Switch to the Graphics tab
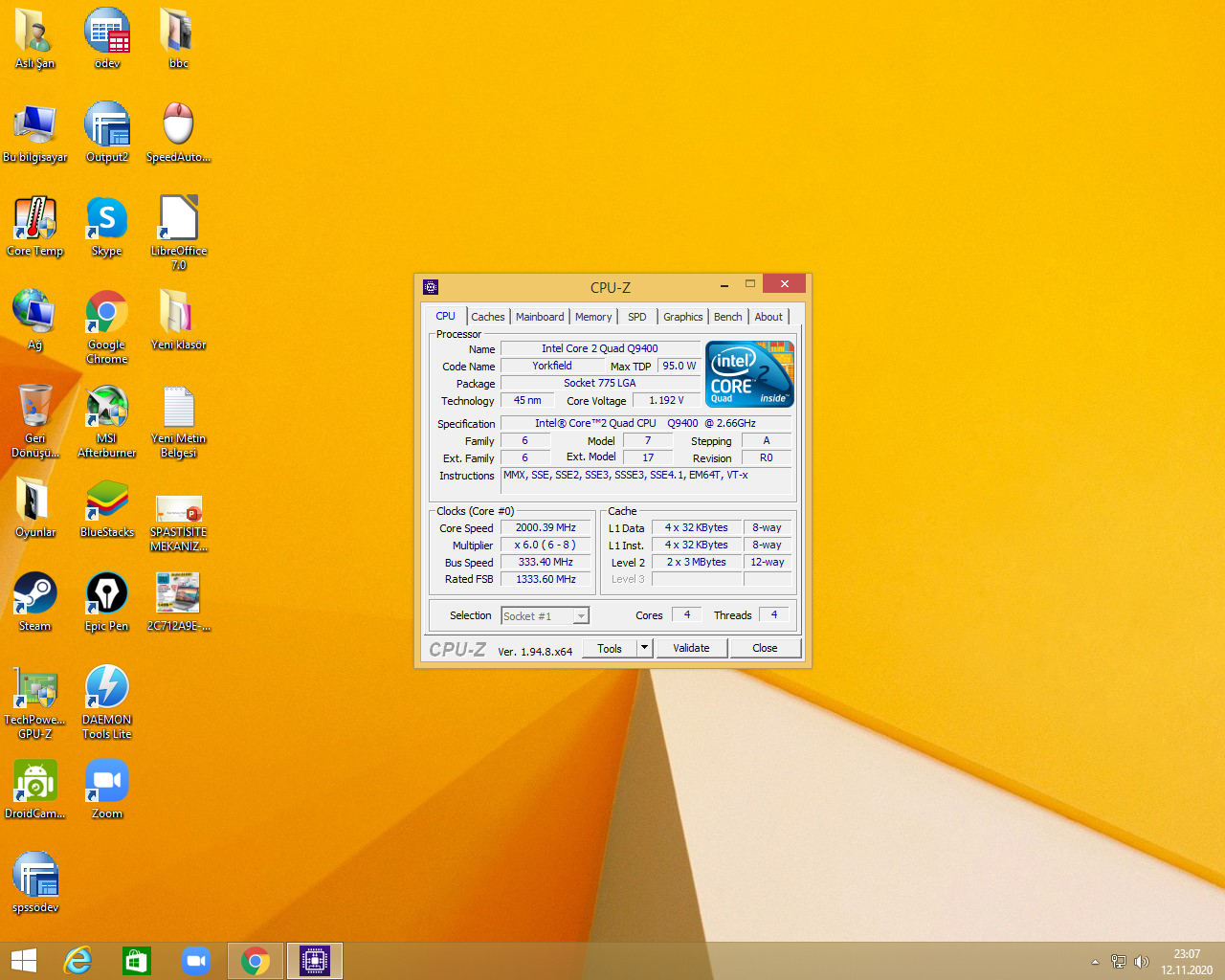This screenshot has width=1225, height=980. pyautogui.click(x=682, y=317)
